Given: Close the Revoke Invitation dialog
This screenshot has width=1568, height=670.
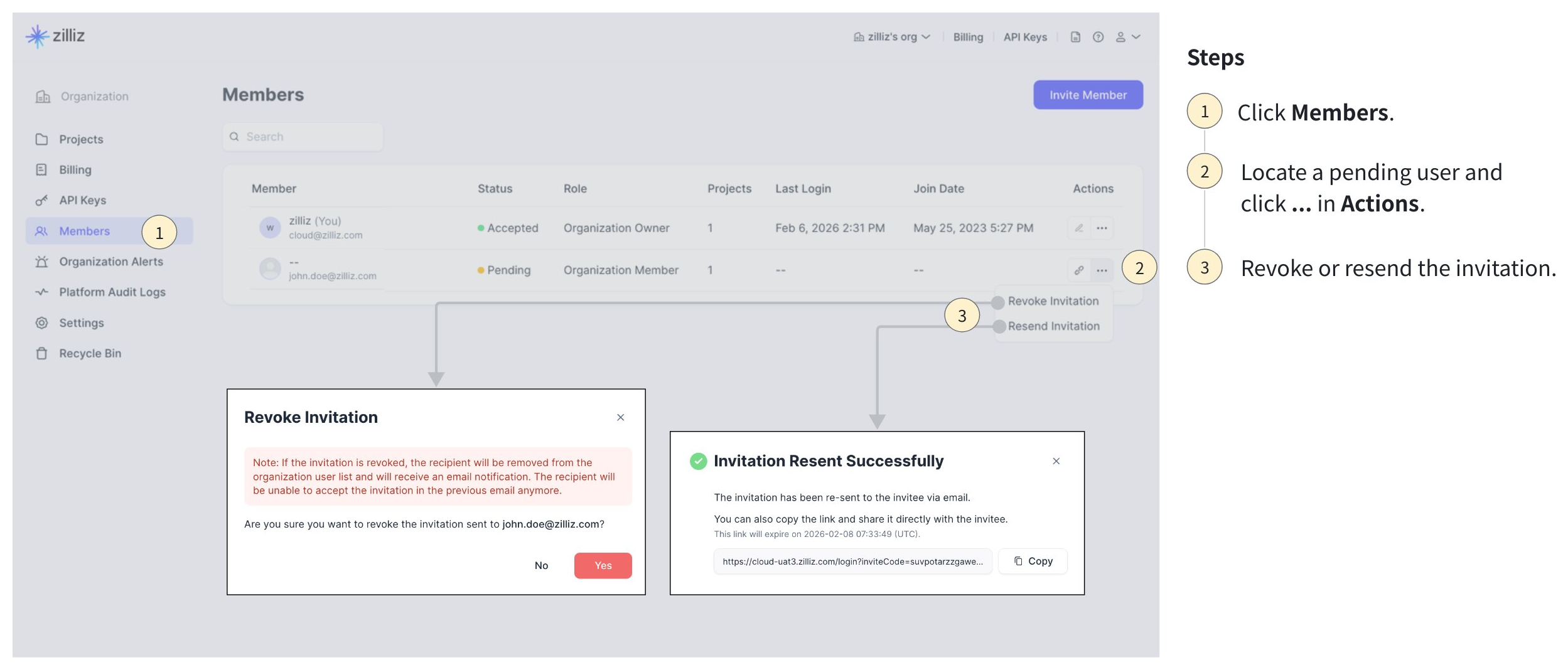Looking at the screenshot, I should point(620,417).
